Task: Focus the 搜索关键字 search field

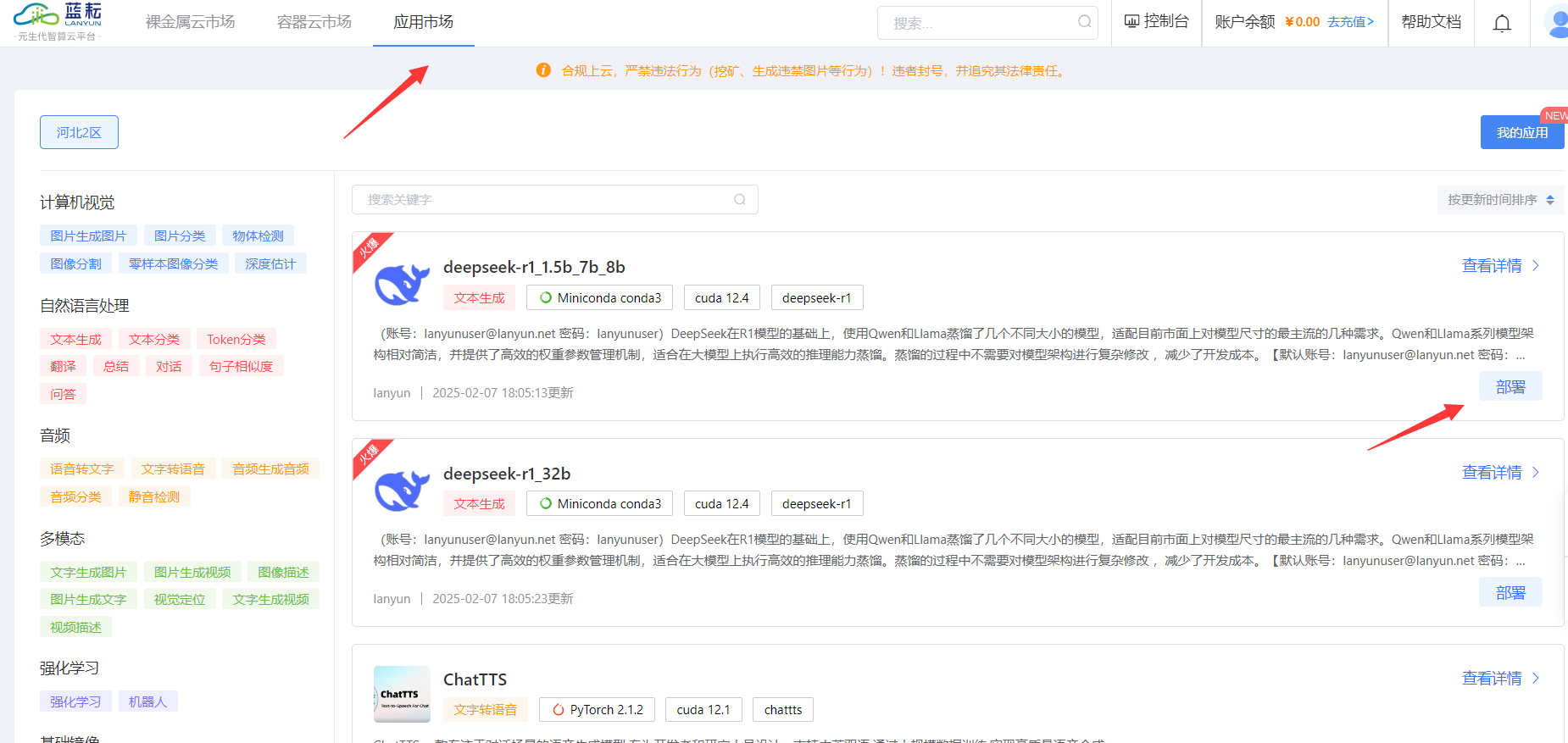Action: click(x=554, y=200)
